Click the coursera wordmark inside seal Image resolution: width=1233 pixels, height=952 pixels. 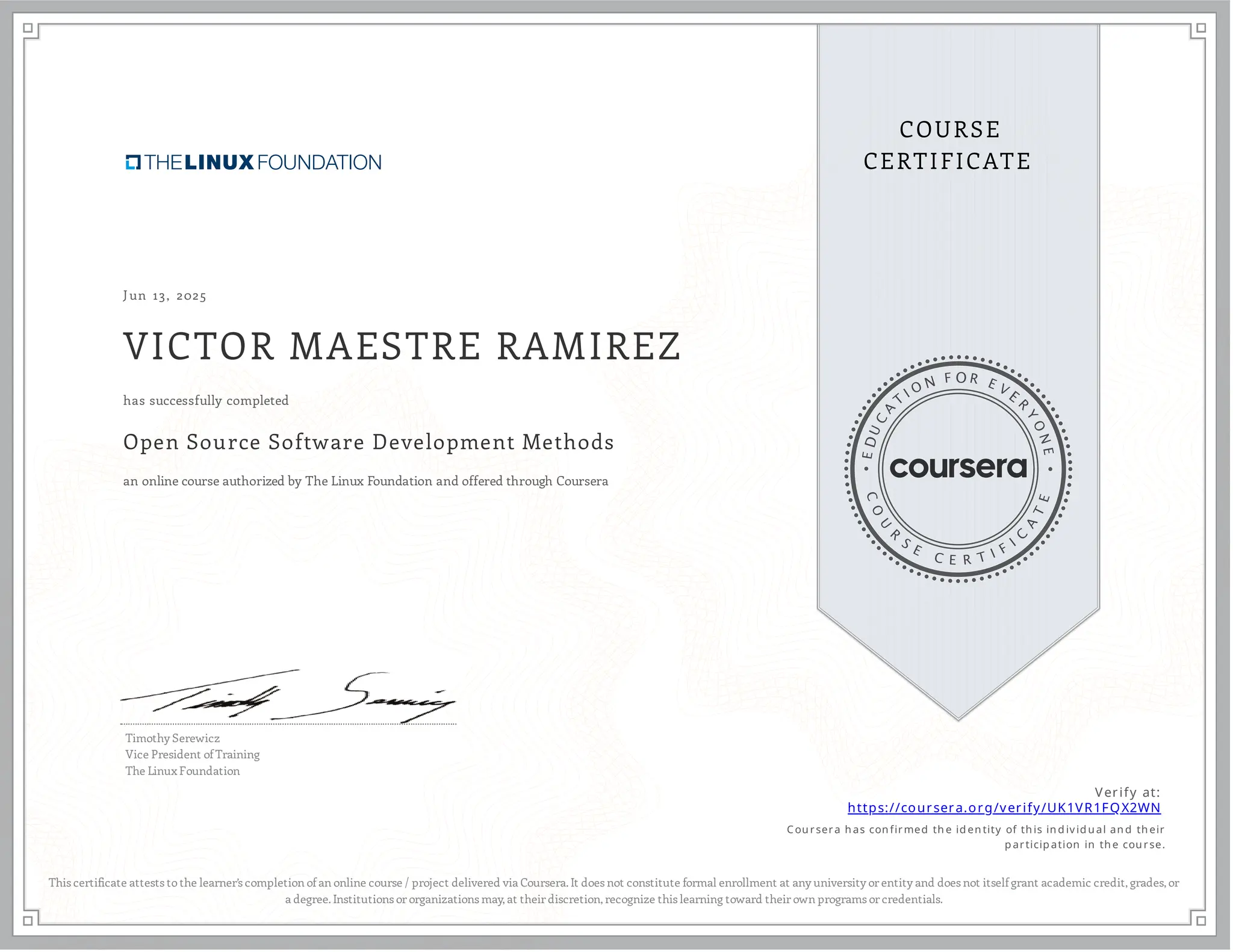click(958, 468)
